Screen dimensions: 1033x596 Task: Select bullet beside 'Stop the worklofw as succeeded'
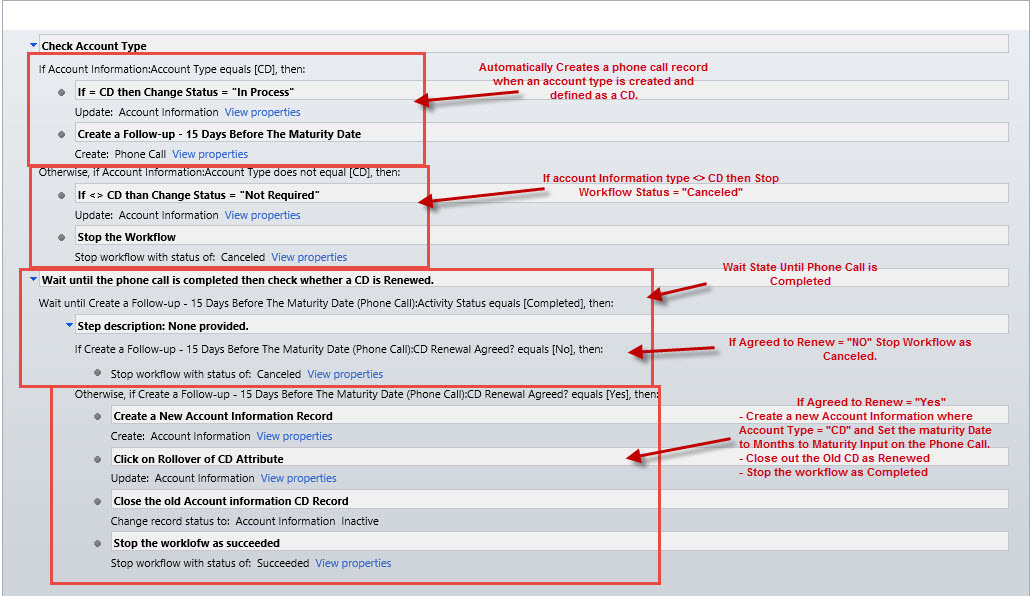click(x=97, y=543)
